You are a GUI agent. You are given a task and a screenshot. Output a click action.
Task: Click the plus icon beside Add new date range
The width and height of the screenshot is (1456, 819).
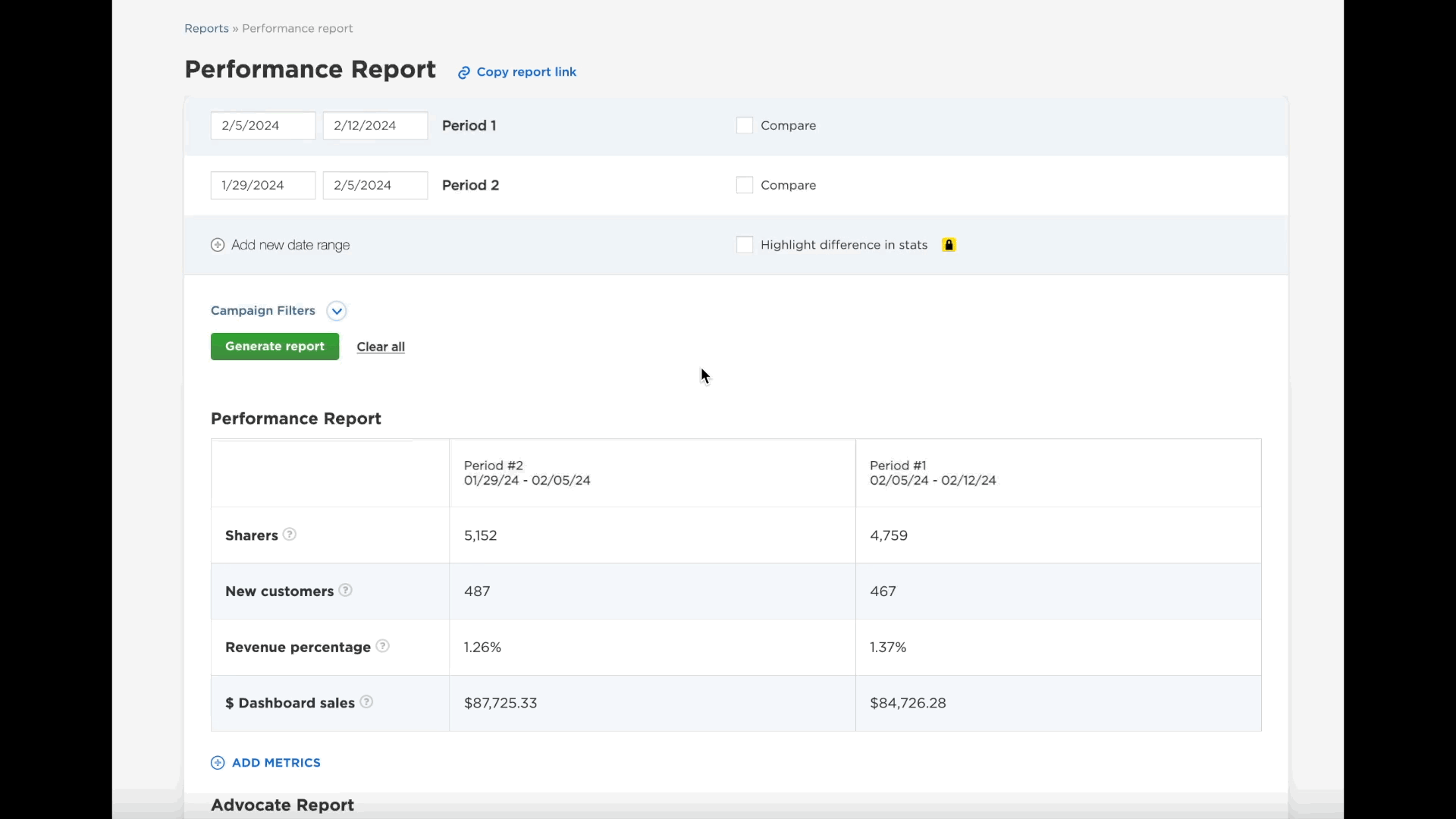(x=218, y=245)
